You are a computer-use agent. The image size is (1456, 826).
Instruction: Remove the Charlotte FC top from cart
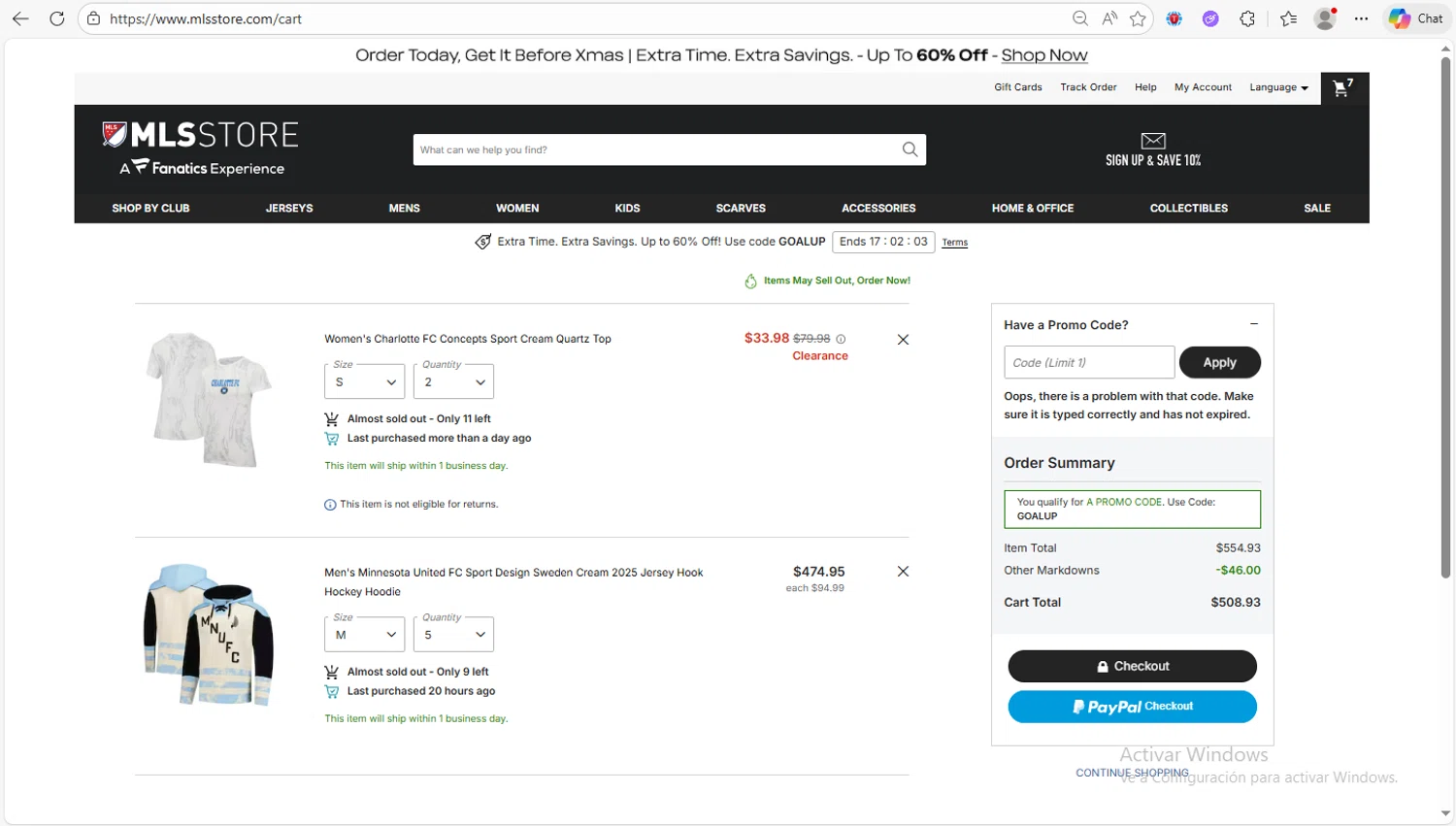[x=903, y=340]
